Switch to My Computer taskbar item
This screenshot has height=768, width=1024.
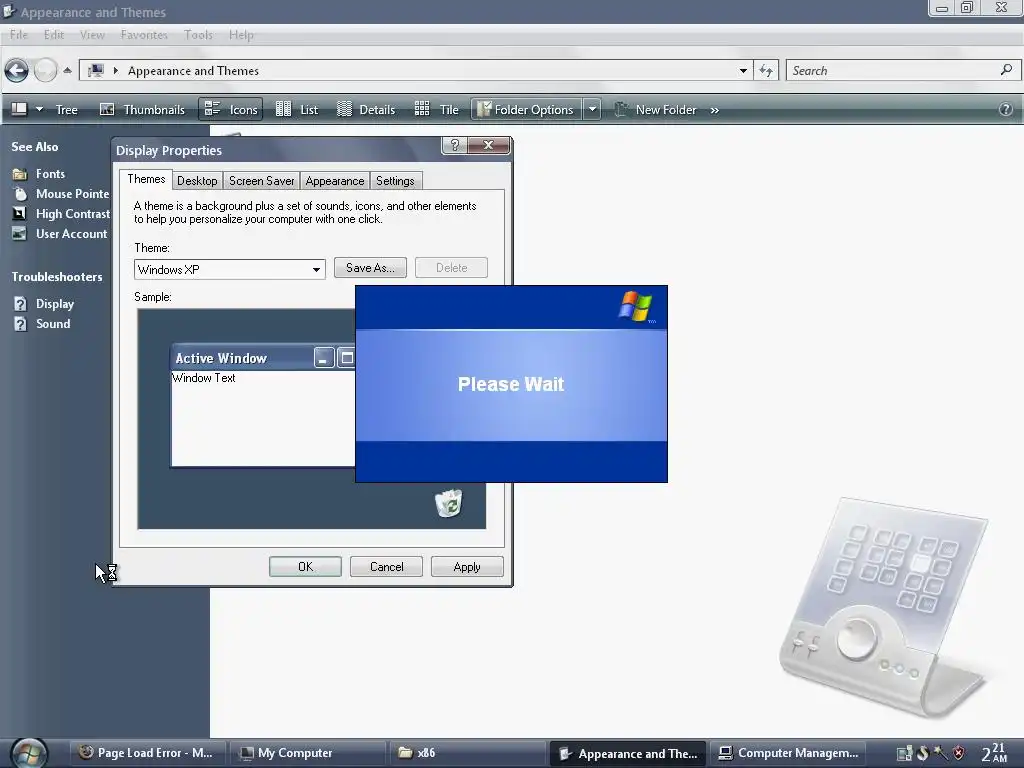pos(307,753)
